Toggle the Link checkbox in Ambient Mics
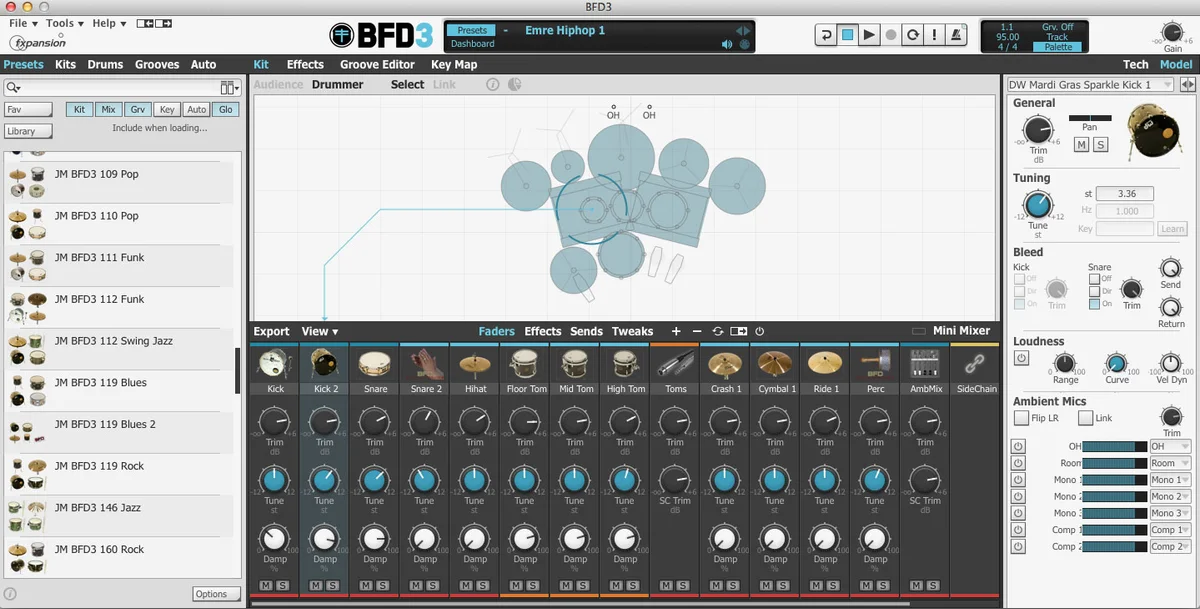The height and width of the screenshot is (609, 1200). click(1085, 418)
